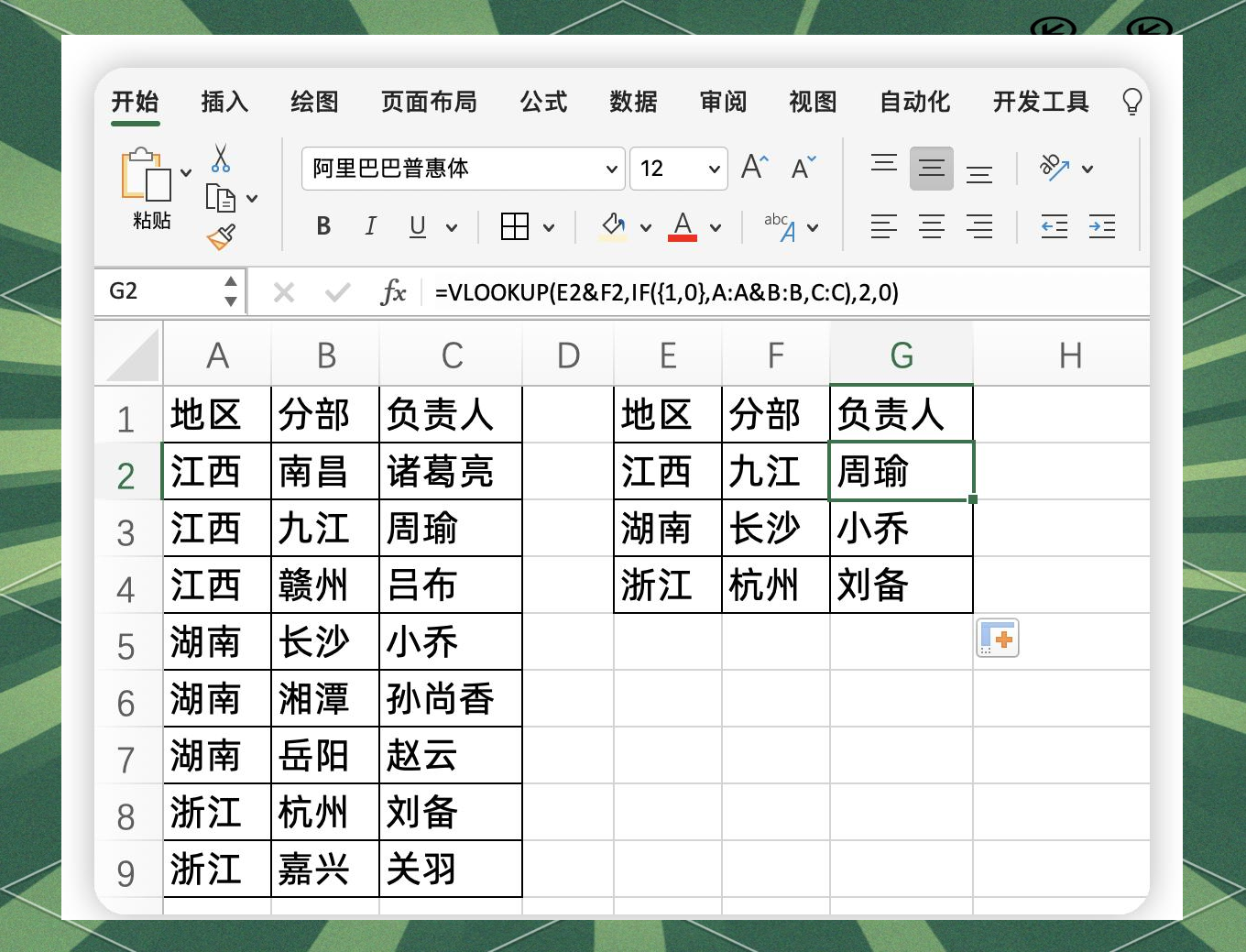Toggle center text alignment
Screen dimensions: 1246x952
(x=932, y=226)
